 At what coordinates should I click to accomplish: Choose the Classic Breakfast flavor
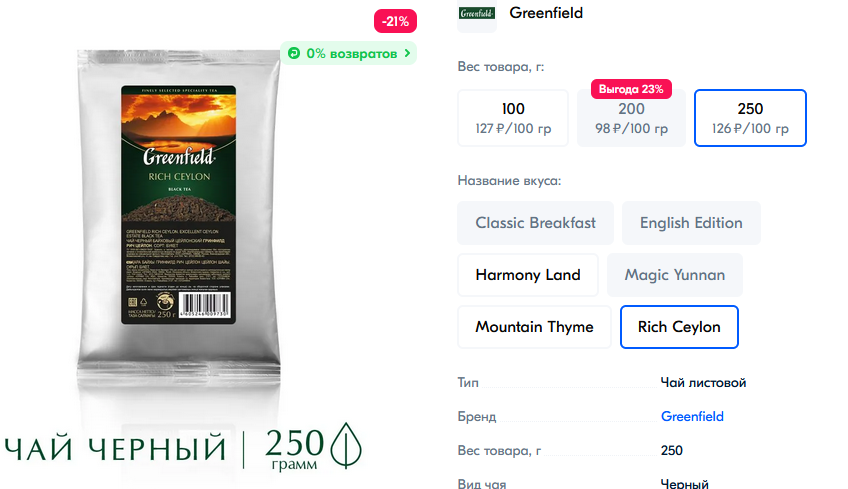pyautogui.click(x=535, y=223)
